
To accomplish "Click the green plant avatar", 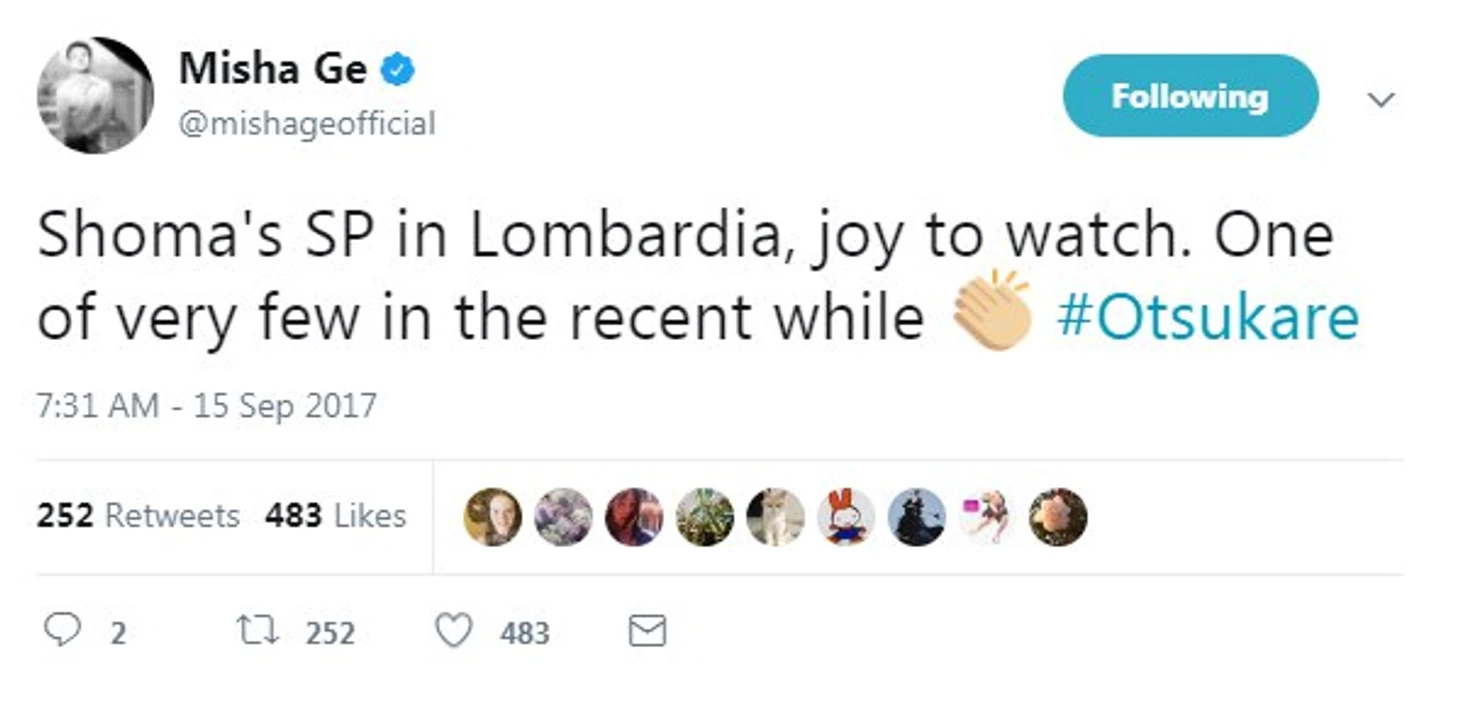I will click(704, 517).
